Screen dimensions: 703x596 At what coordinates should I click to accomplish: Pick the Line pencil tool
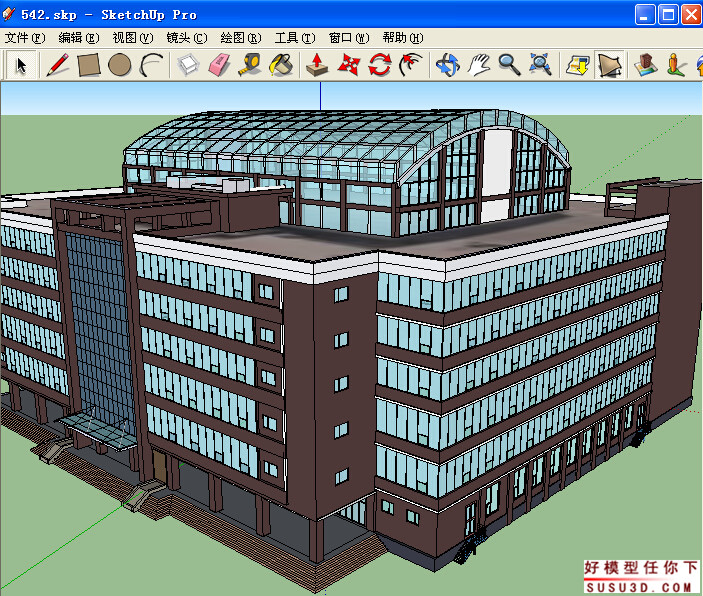tap(58, 65)
